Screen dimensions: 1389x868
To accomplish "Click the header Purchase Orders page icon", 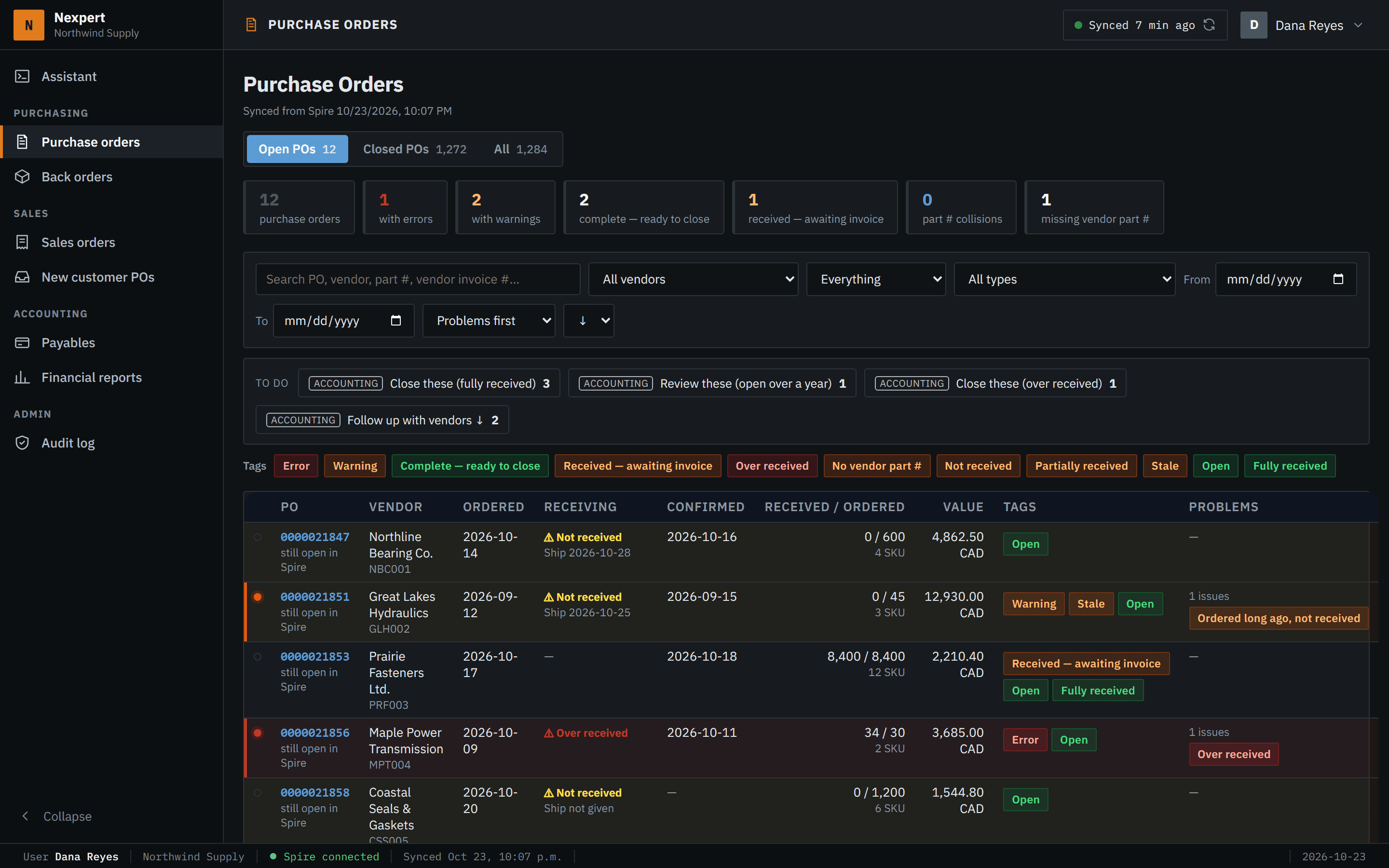I will (x=251, y=25).
